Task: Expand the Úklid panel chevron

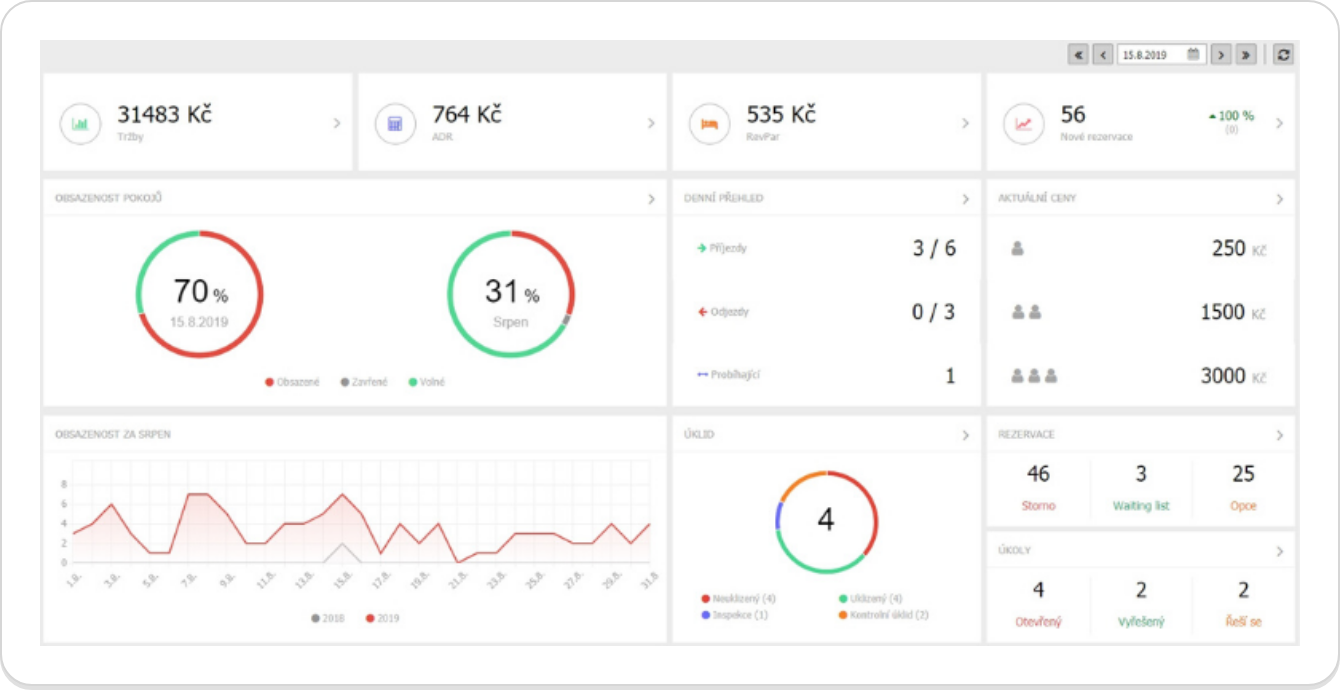Action: tap(965, 435)
